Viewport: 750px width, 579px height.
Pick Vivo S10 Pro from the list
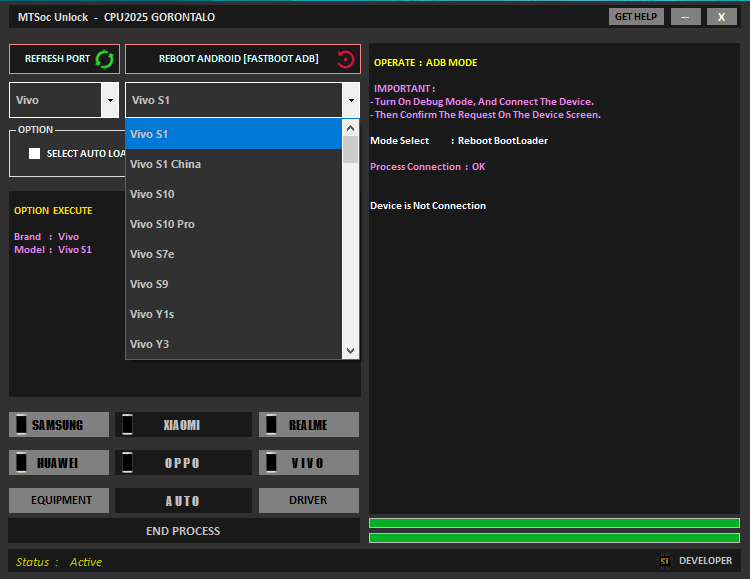click(234, 224)
